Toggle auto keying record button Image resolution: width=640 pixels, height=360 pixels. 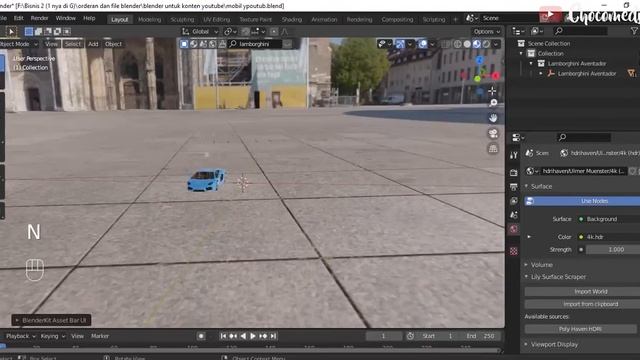[201, 336]
